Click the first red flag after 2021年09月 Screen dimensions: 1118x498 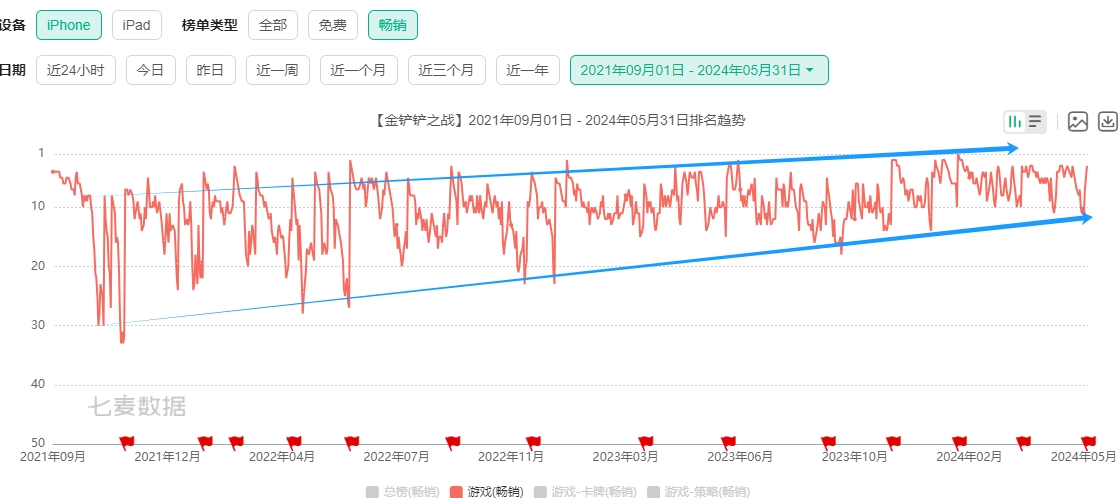[x=127, y=442]
